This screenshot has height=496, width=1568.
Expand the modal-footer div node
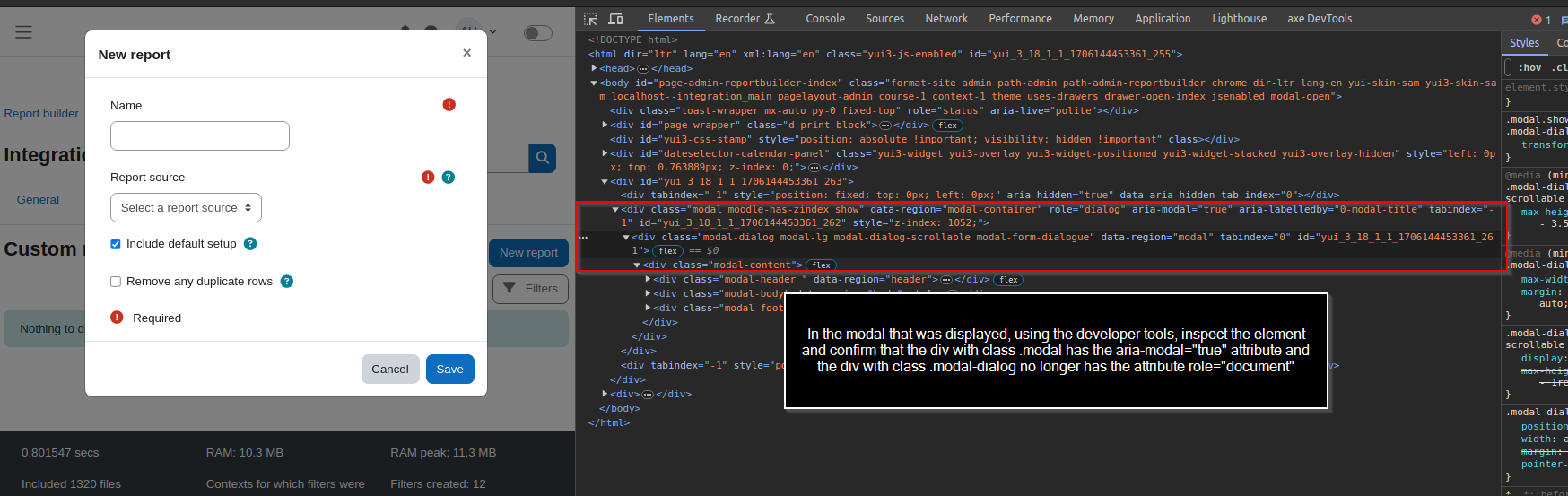pos(648,308)
